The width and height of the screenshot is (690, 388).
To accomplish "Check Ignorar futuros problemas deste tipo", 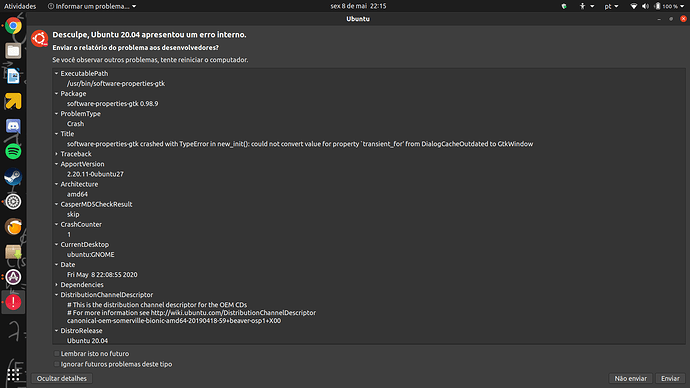I will point(57,364).
